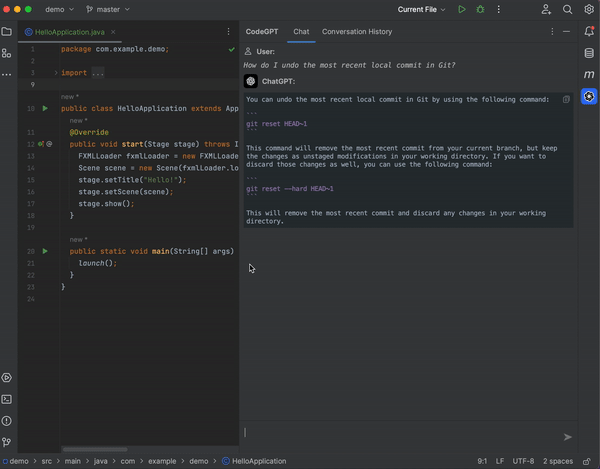600x469 pixels.
Task: Click the folded import ellipsis placeholder
Action: (98, 73)
